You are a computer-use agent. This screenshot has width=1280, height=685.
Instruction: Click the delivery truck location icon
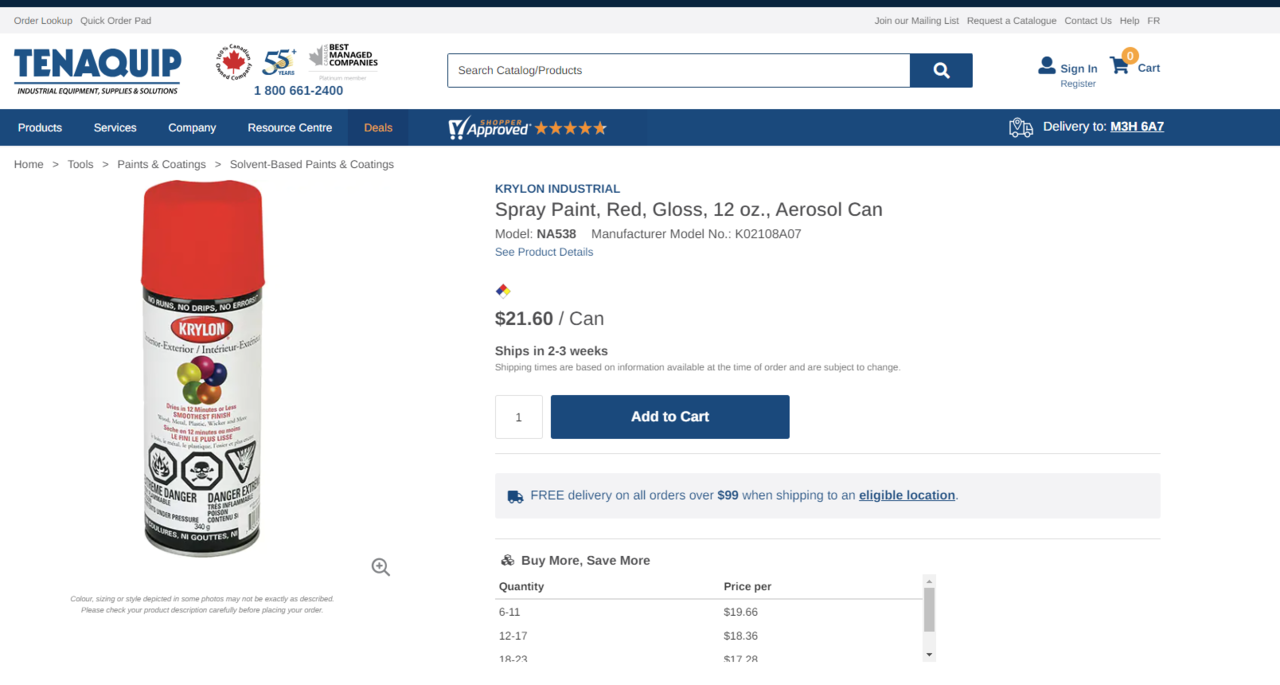pos(1021,127)
